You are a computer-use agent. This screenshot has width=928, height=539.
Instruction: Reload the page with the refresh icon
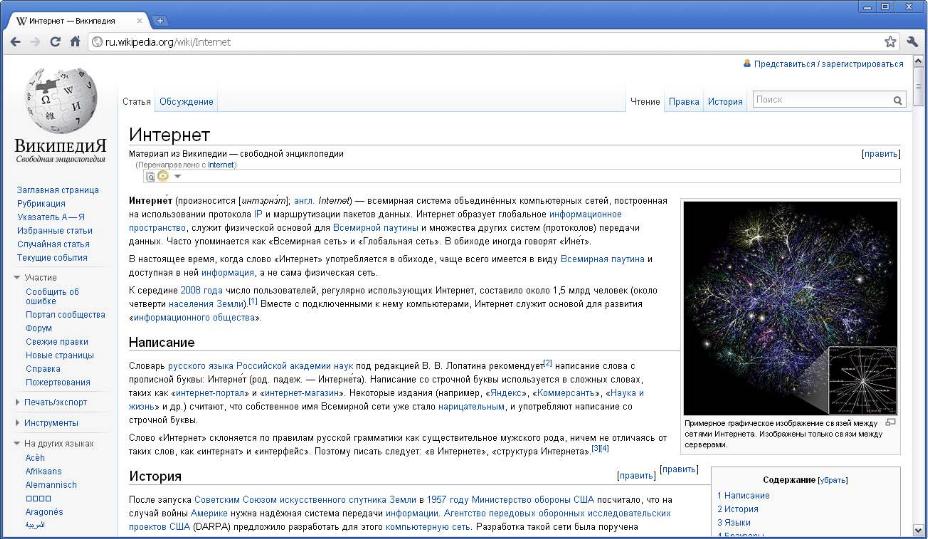click(x=55, y=42)
